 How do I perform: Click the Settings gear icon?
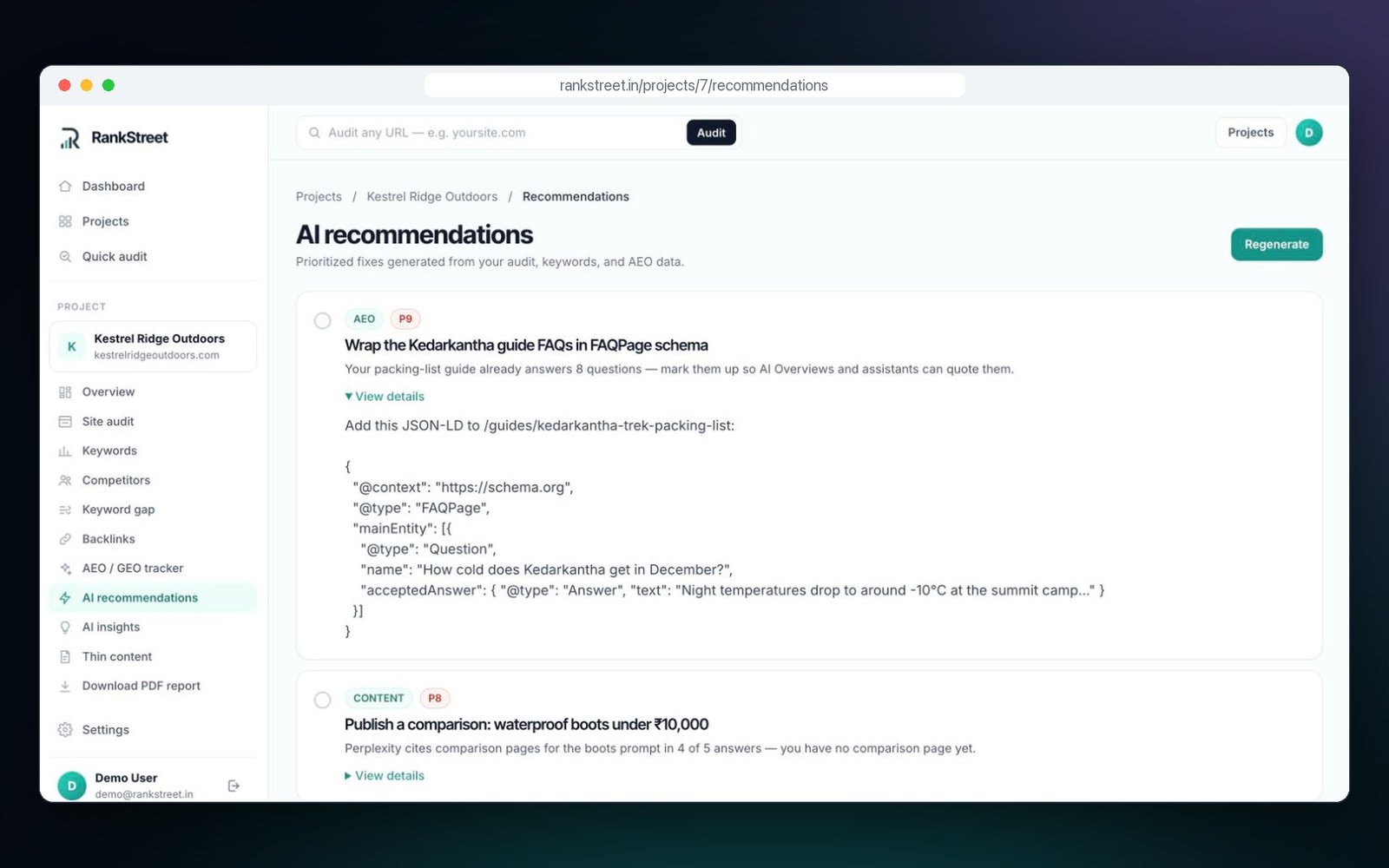click(65, 730)
